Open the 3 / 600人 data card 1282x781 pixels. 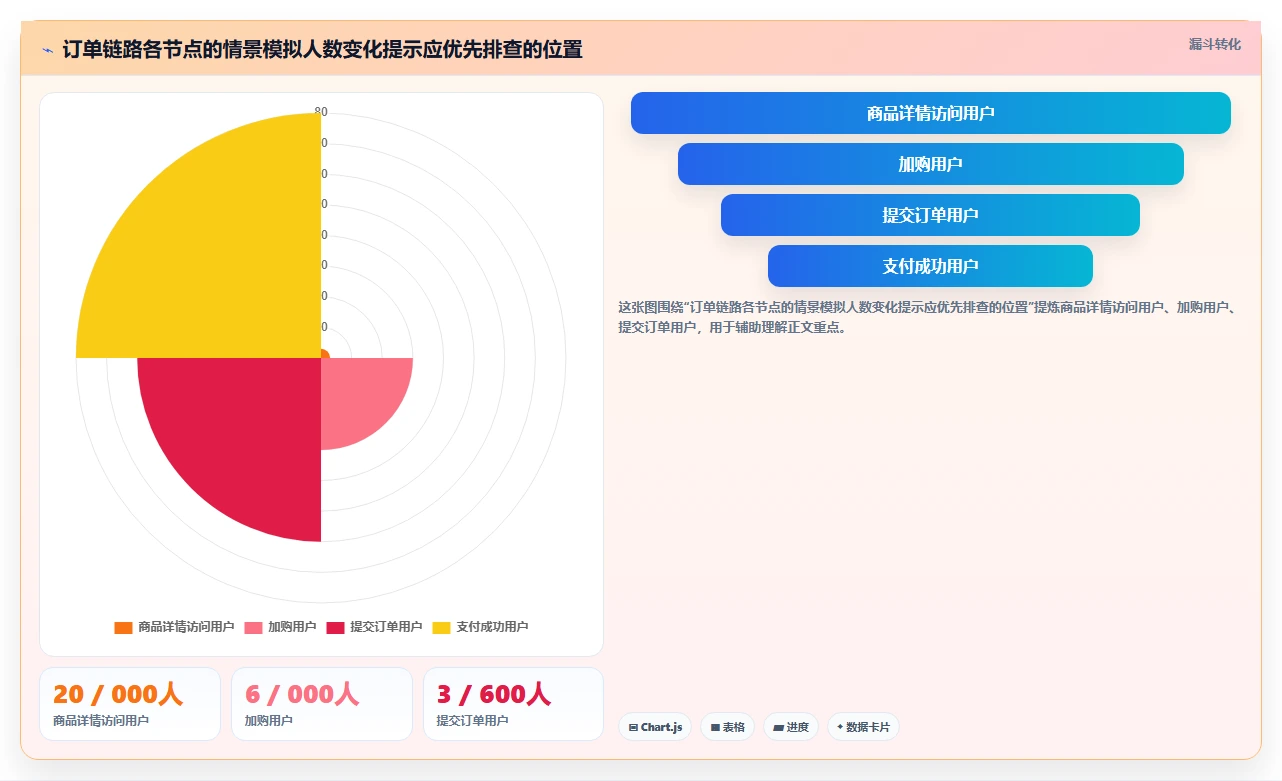pyautogui.click(x=513, y=704)
